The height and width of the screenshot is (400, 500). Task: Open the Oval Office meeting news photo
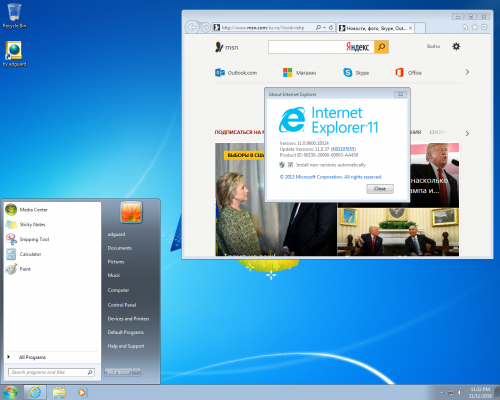(x=398, y=232)
